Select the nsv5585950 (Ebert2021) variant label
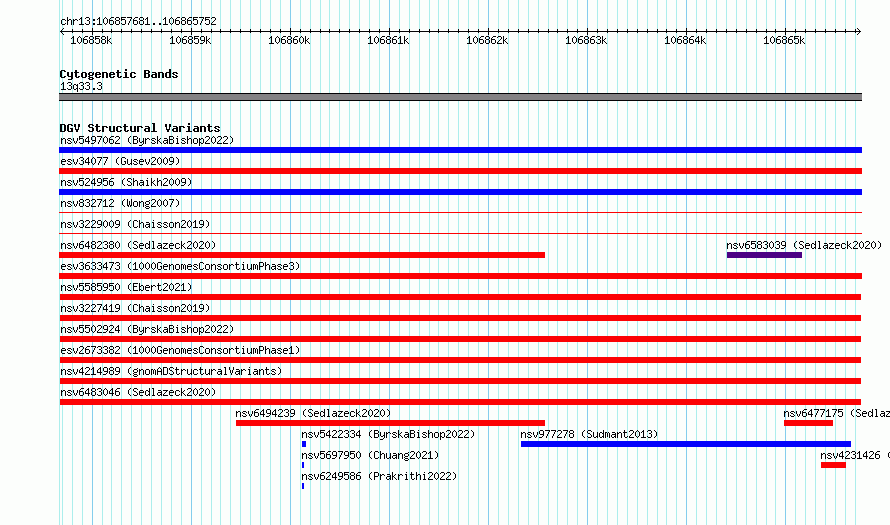Screen dimensions: 890x525 point(126,287)
